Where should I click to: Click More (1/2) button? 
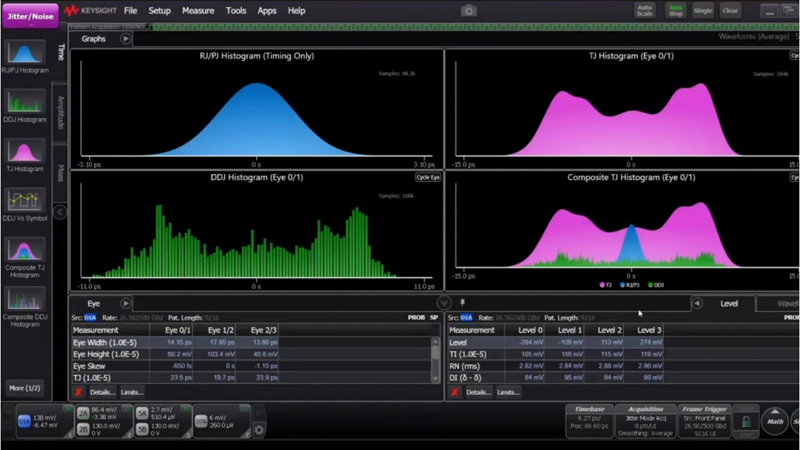point(24,388)
